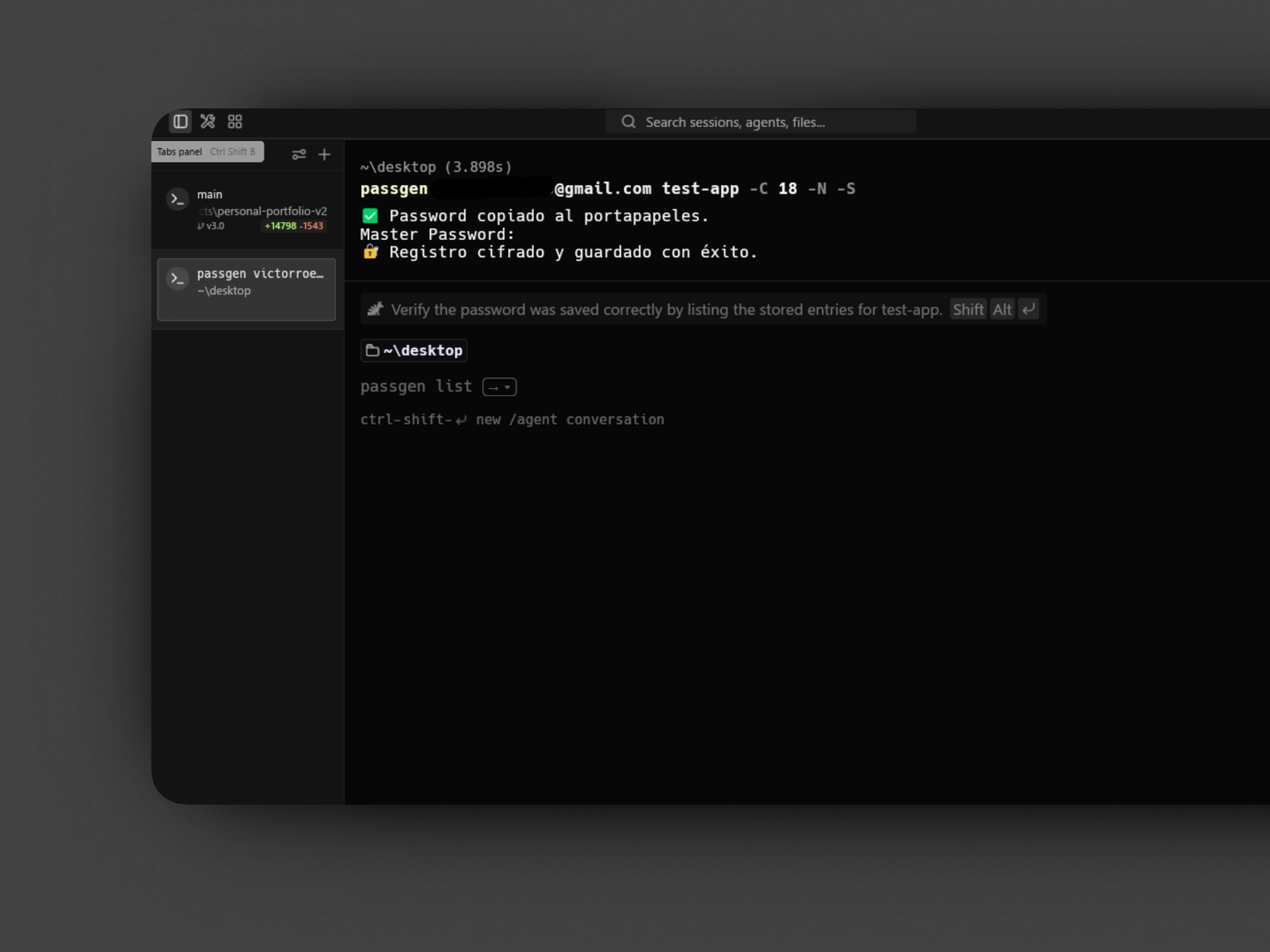Image resolution: width=1270 pixels, height=952 pixels.
Task: Click terminal icon of main session
Action: [177, 199]
